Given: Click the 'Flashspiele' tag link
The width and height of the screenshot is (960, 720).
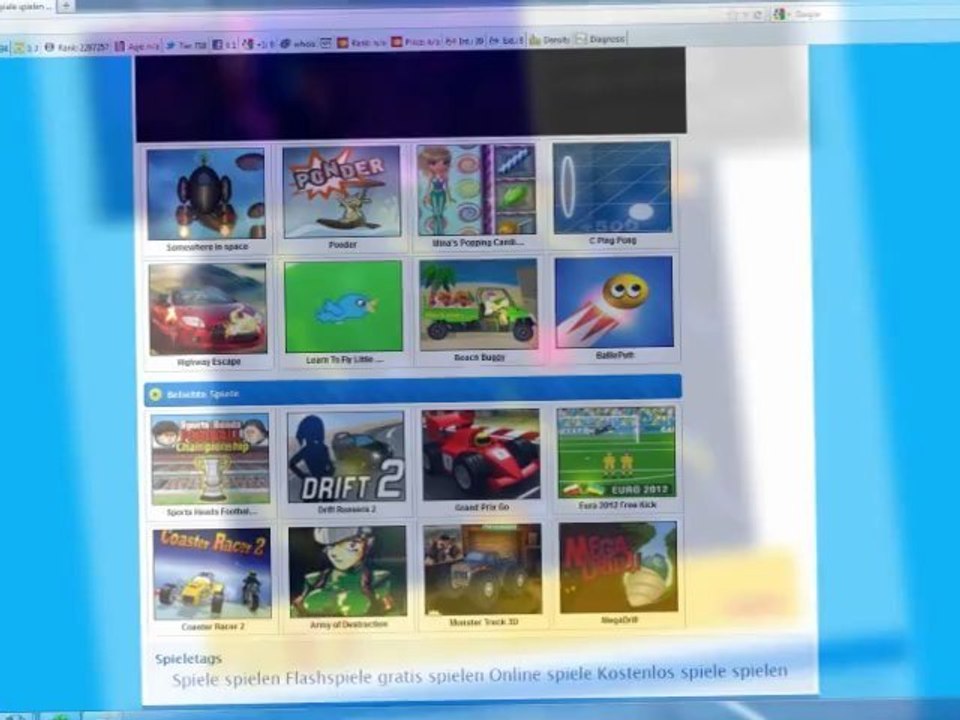Looking at the screenshot, I should click(x=329, y=678).
